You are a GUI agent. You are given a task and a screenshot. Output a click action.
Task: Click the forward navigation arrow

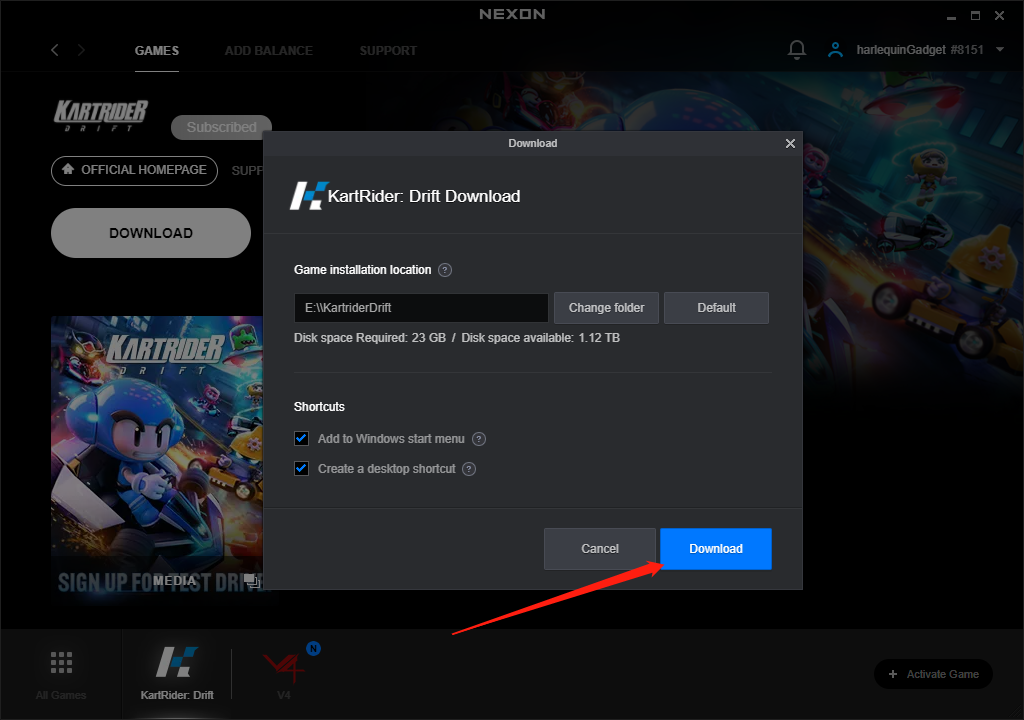tap(81, 50)
